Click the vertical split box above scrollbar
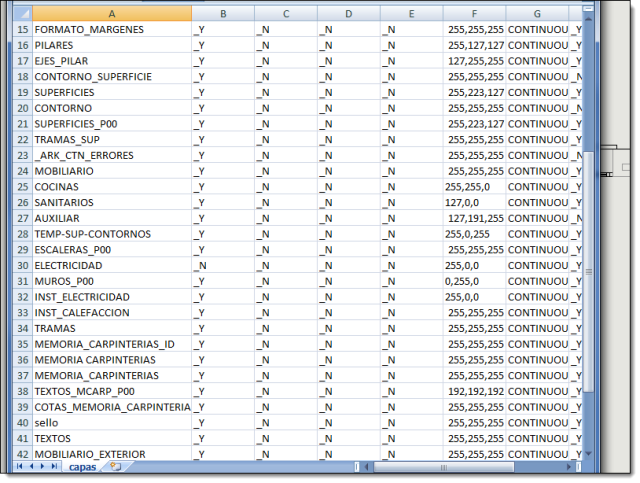Image resolution: width=640 pixels, height=483 pixels. (588, 9)
